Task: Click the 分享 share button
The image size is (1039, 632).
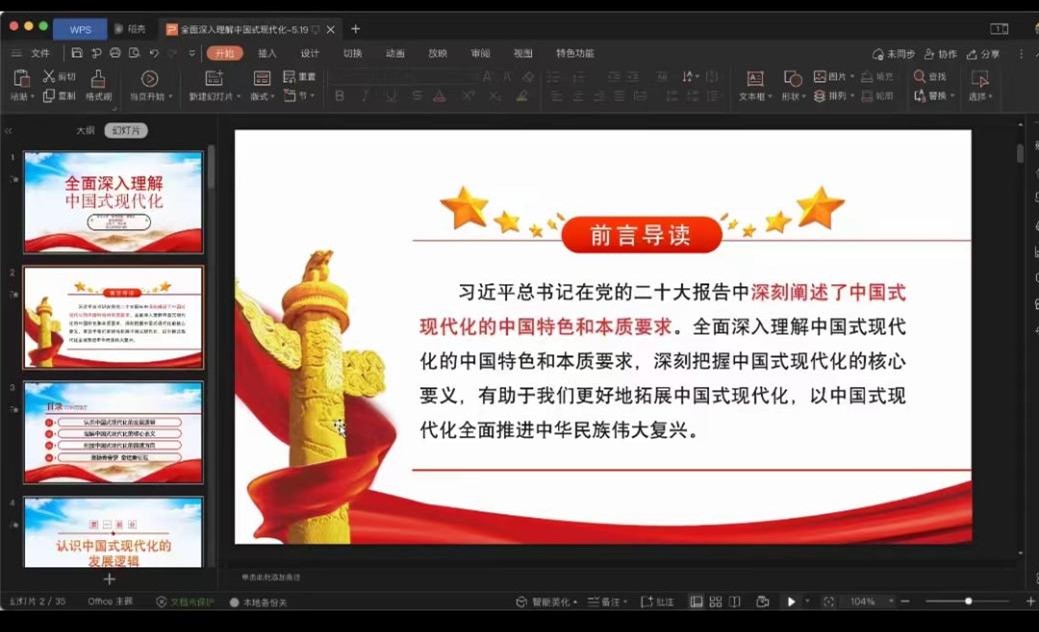Action: point(983,54)
